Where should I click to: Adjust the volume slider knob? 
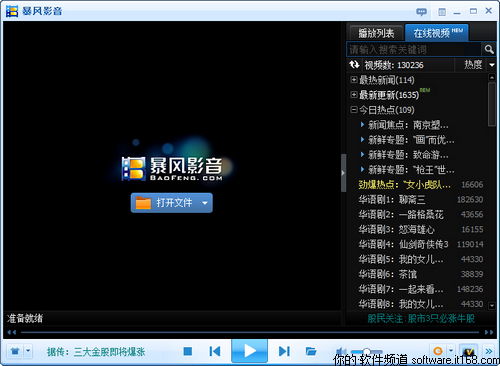pos(366,351)
